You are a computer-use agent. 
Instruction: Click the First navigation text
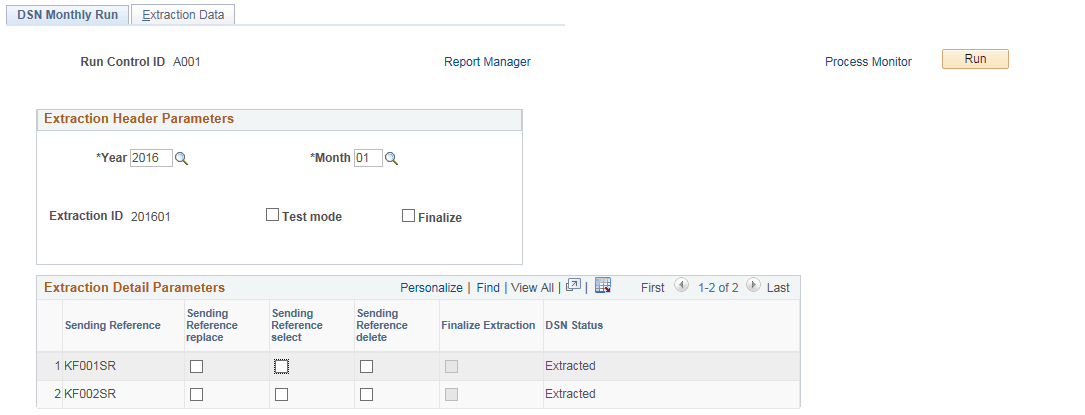tap(653, 288)
